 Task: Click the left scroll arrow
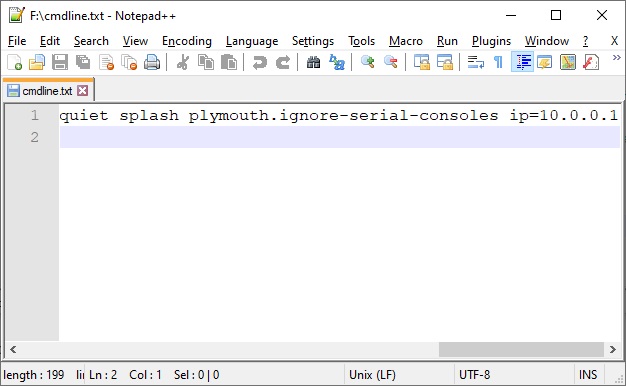13,350
